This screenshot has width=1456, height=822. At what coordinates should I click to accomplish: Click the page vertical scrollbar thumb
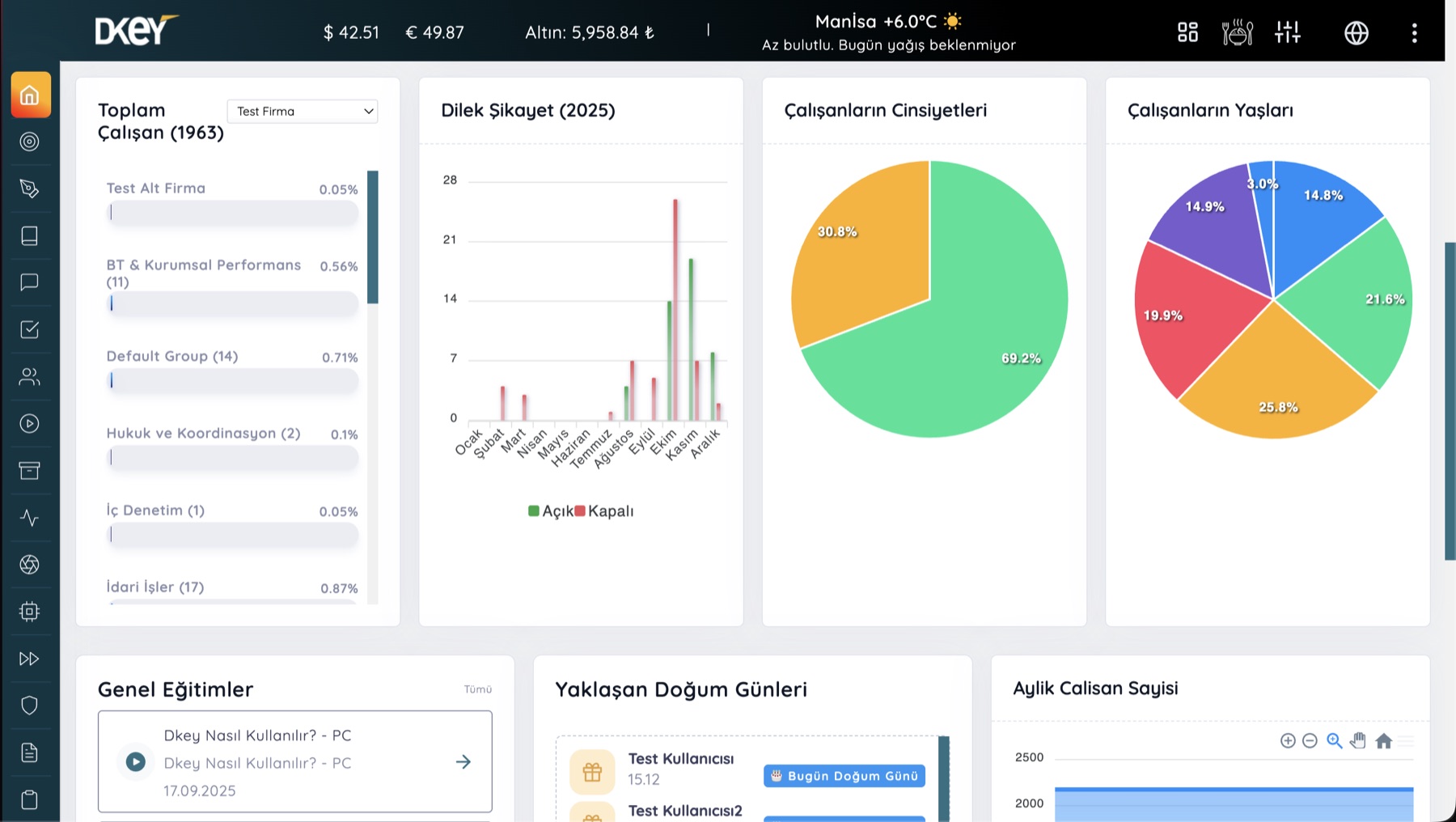pos(1450,400)
